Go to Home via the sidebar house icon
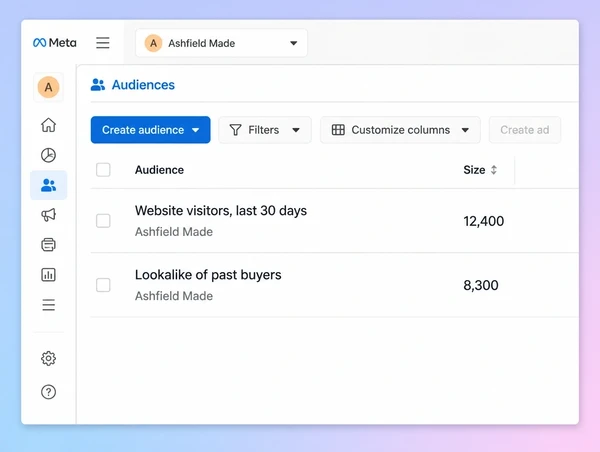This screenshot has height=452, width=600. coord(48,125)
